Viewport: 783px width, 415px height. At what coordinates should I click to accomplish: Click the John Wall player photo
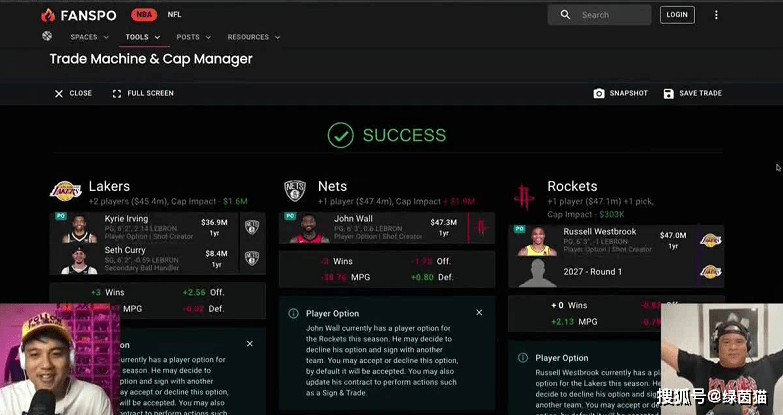coord(309,228)
